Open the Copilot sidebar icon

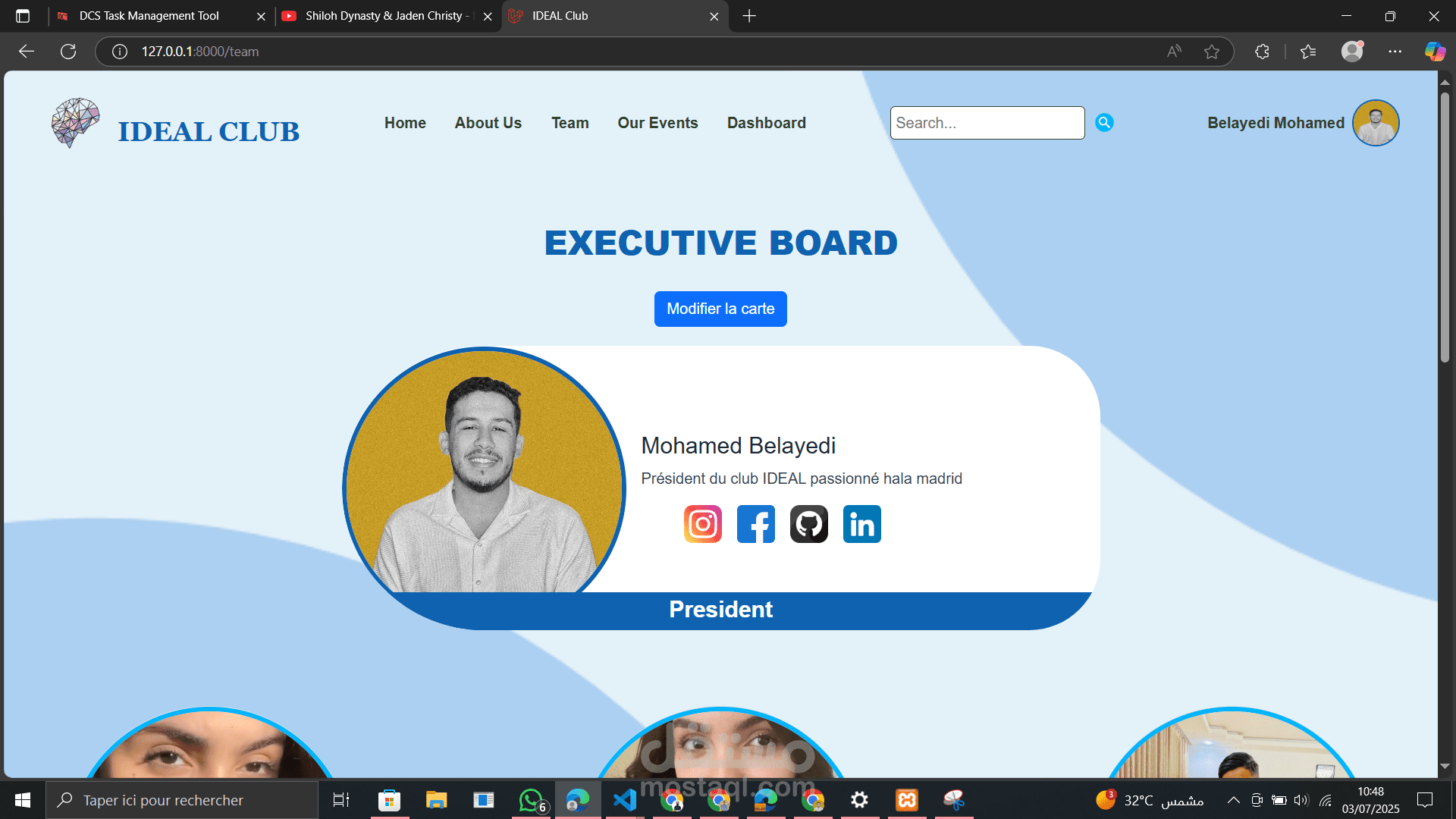(1435, 52)
